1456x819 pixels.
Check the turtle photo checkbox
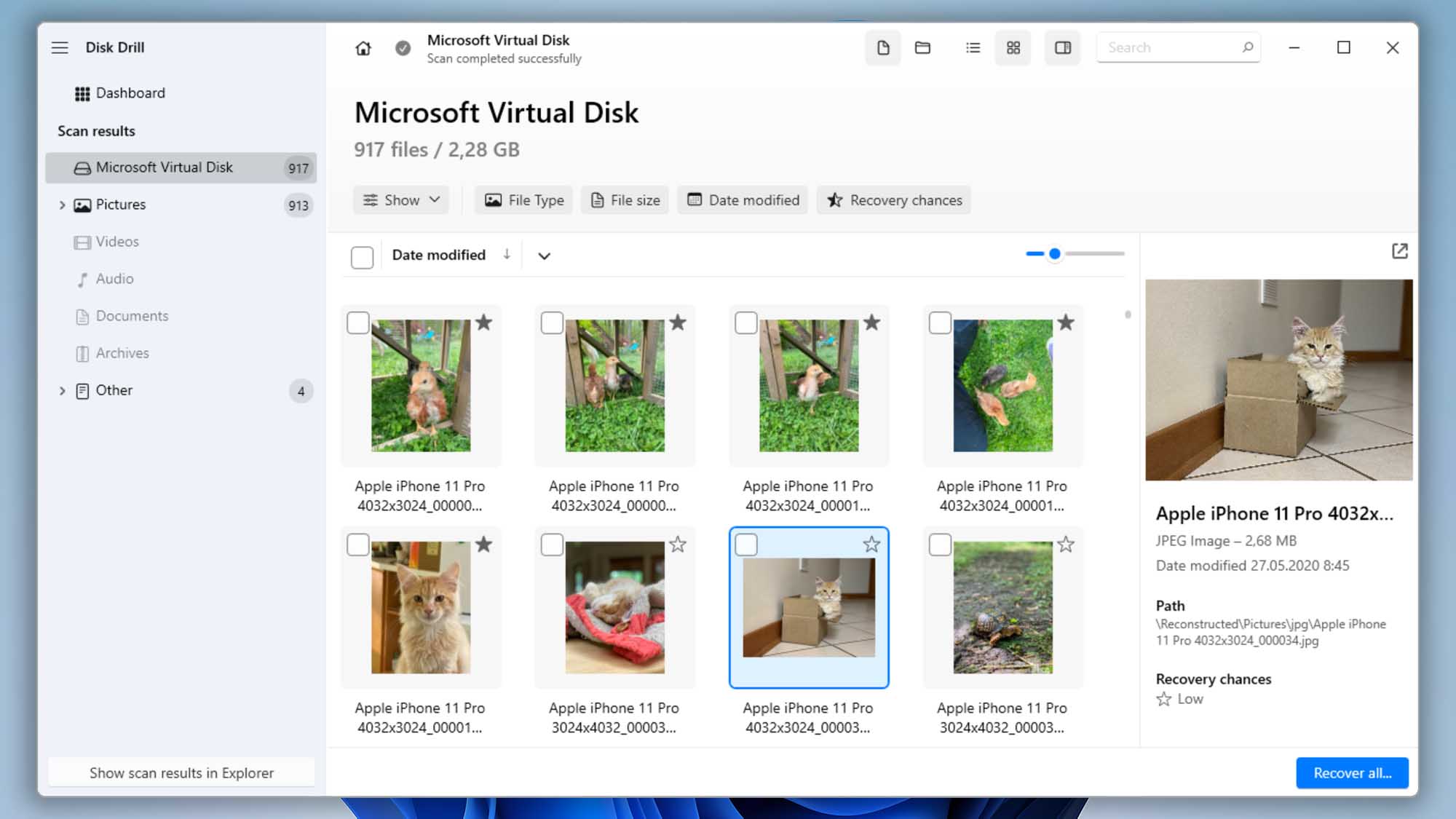pos(940,545)
